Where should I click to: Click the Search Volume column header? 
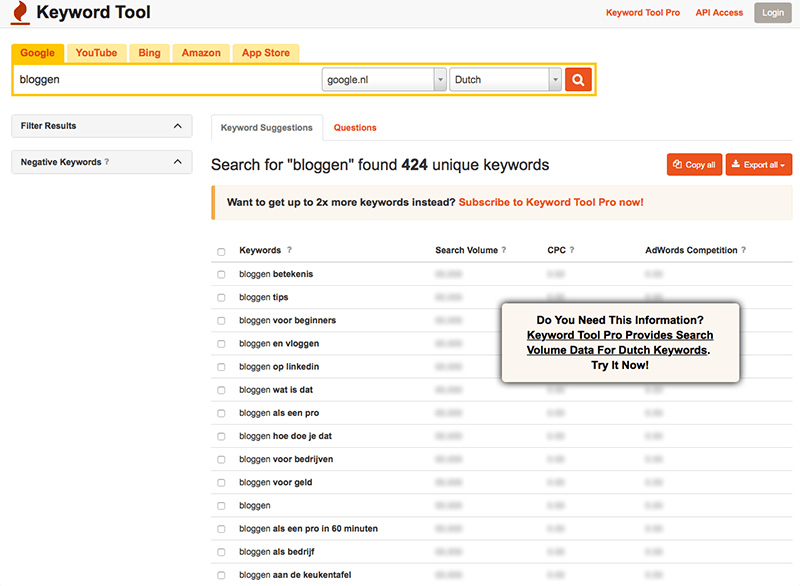(x=466, y=250)
